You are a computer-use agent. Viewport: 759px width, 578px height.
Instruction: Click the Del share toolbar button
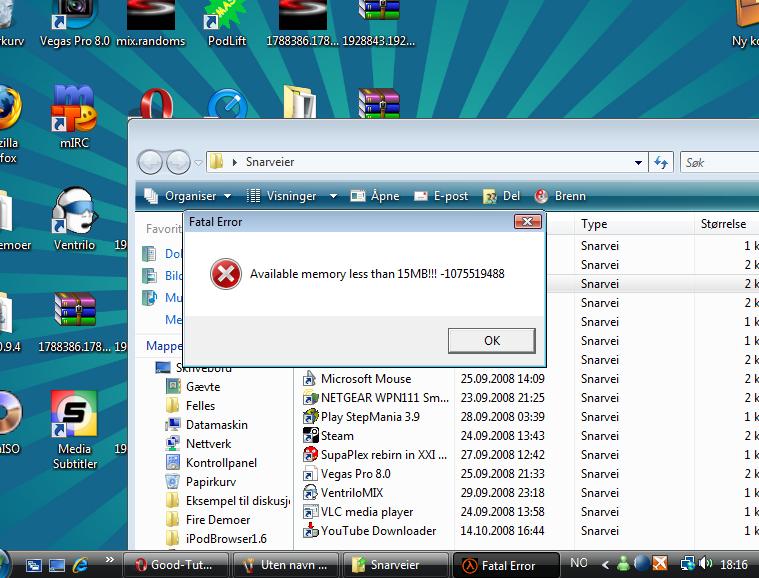[501, 196]
